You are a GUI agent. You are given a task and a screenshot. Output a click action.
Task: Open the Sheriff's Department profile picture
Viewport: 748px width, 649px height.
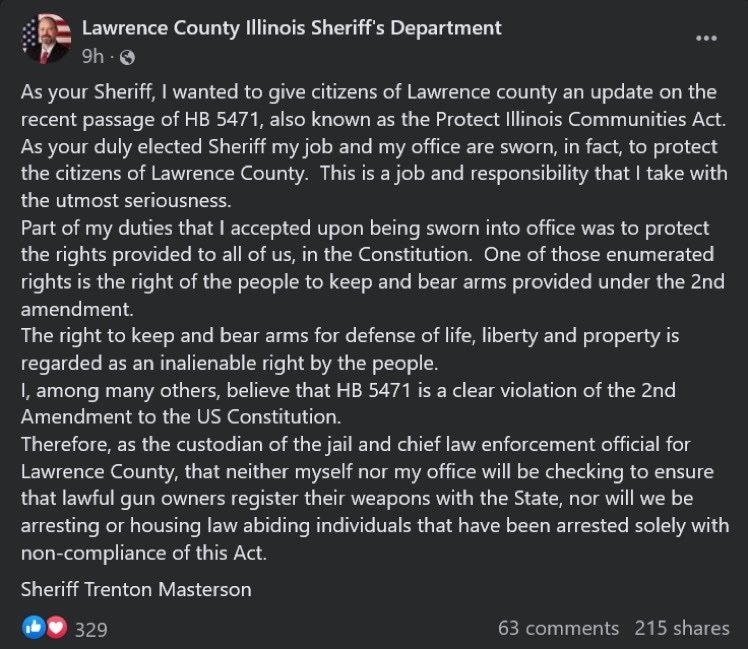[x=46, y=39]
